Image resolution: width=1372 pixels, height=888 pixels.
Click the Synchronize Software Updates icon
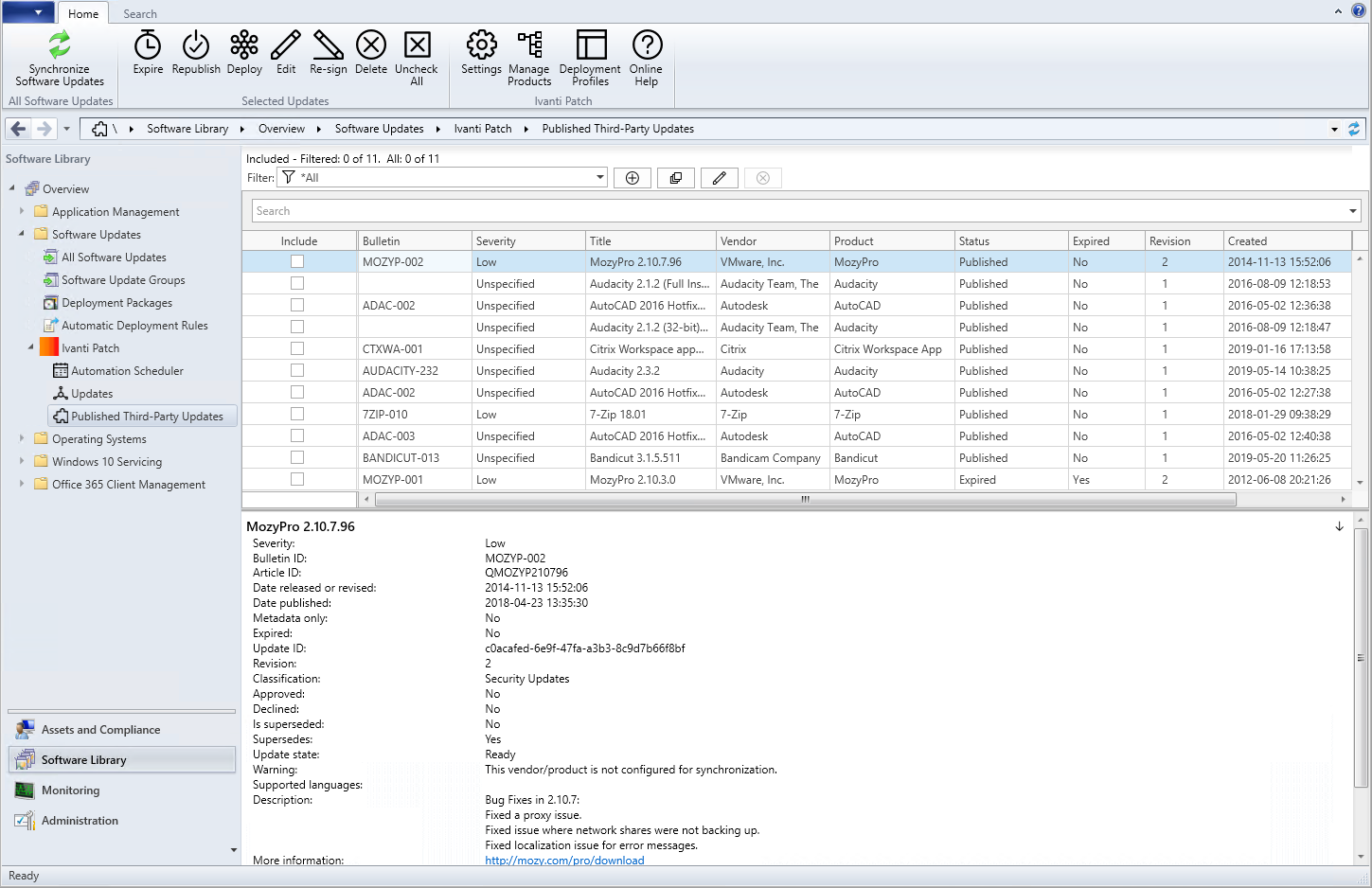point(59,45)
